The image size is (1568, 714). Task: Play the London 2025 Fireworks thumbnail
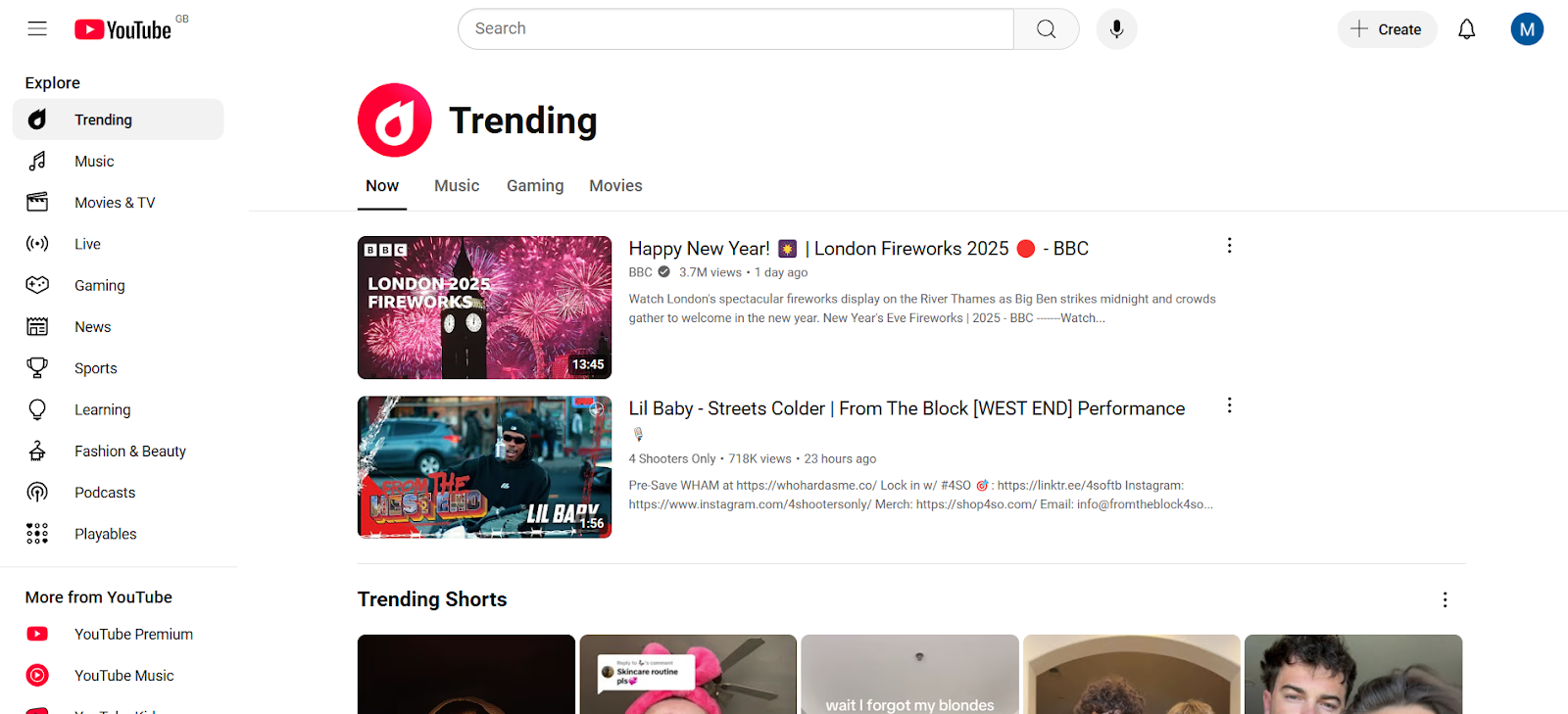click(x=484, y=308)
